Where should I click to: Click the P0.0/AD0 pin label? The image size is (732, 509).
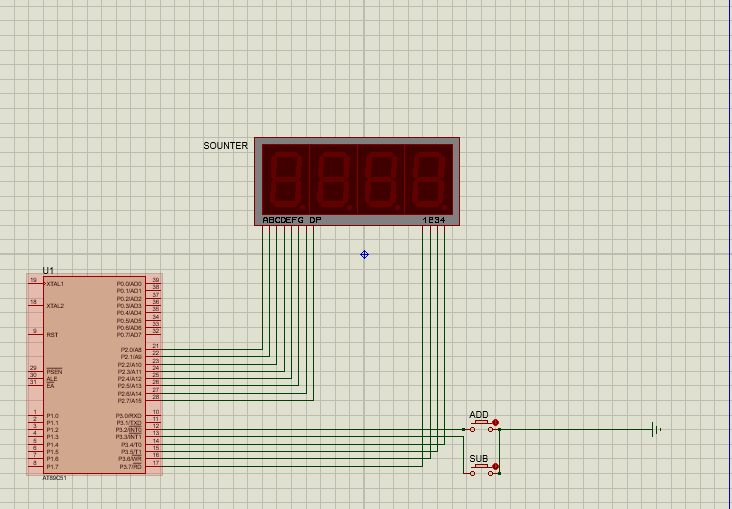click(129, 284)
